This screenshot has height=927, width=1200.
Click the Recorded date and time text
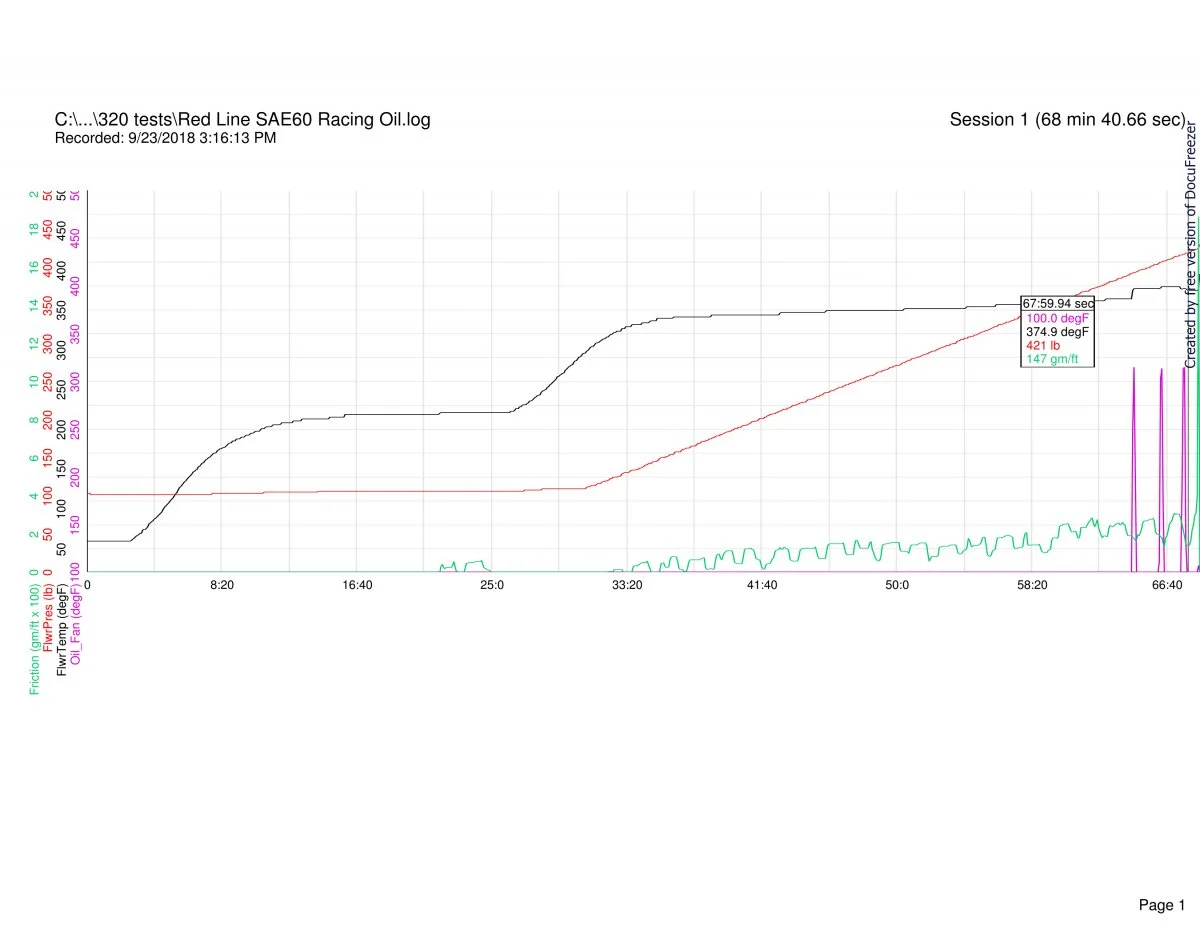pyautogui.click(x=165, y=138)
